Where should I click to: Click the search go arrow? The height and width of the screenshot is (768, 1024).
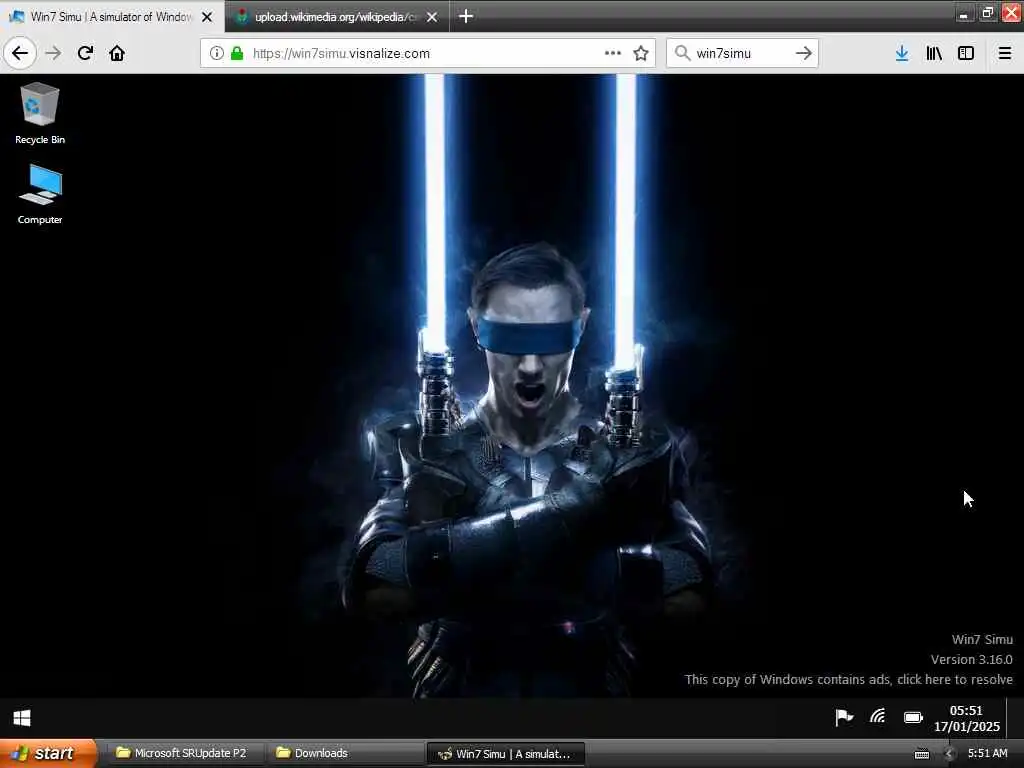coord(804,53)
